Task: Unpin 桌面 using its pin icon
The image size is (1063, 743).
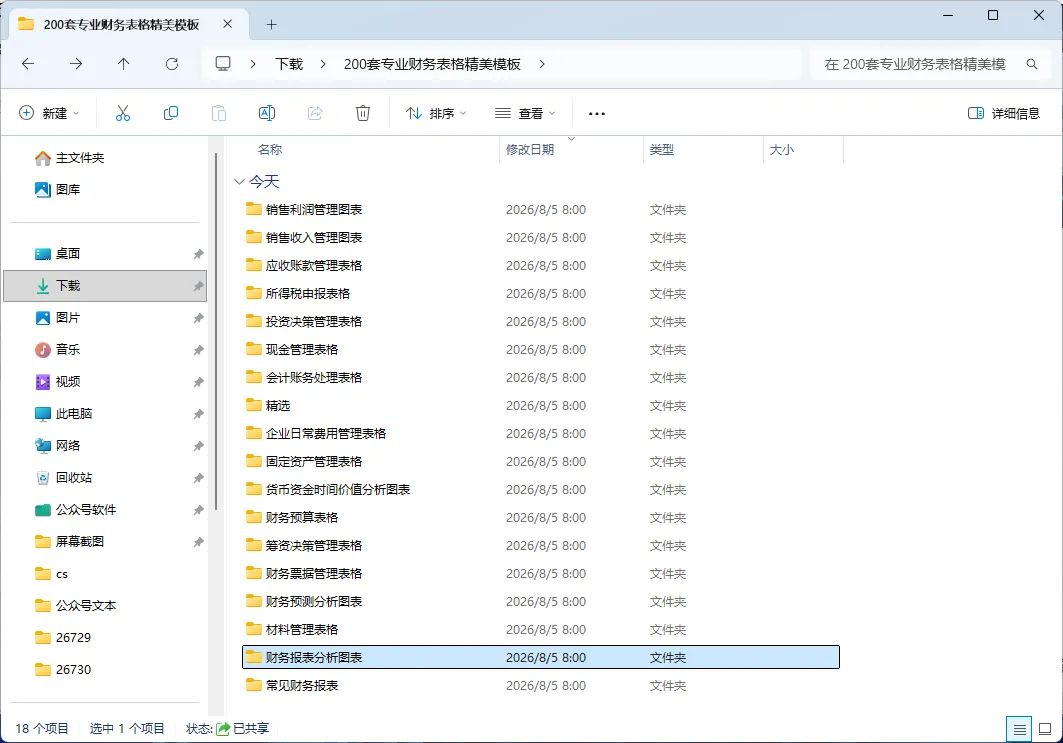Action: (x=198, y=254)
